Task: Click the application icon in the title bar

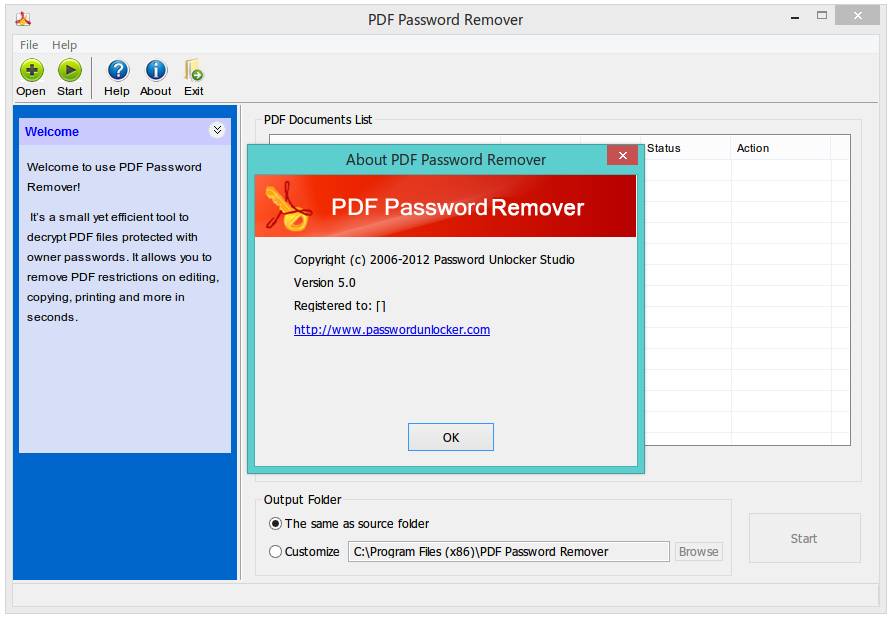Action: [23, 17]
